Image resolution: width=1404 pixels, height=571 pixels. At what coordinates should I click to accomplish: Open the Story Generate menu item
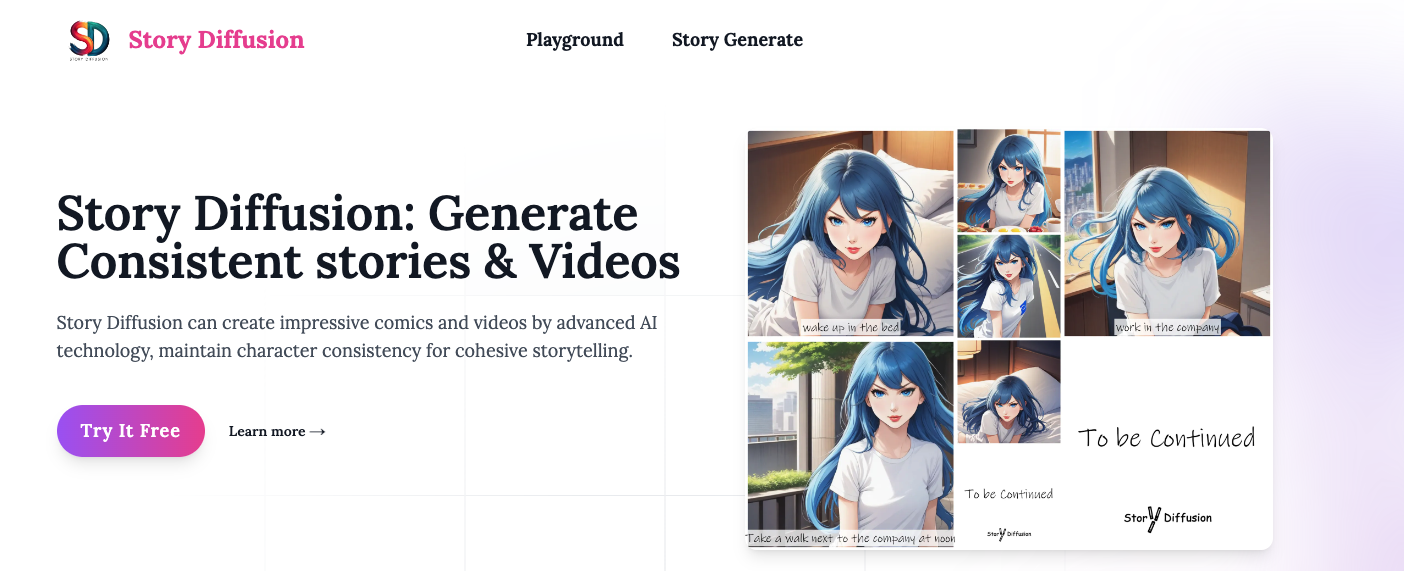(737, 40)
